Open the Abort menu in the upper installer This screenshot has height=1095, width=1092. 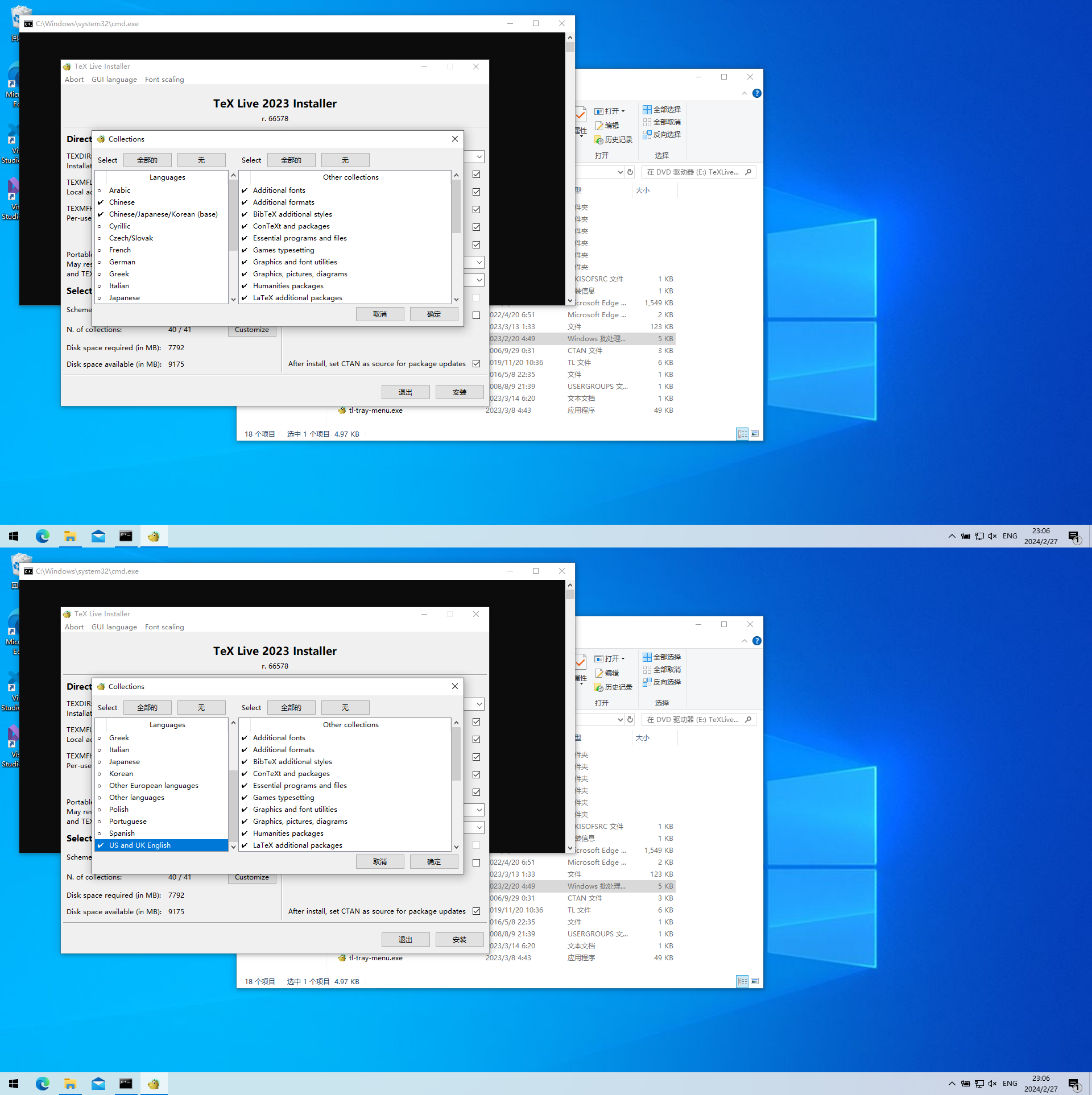[x=74, y=80]
